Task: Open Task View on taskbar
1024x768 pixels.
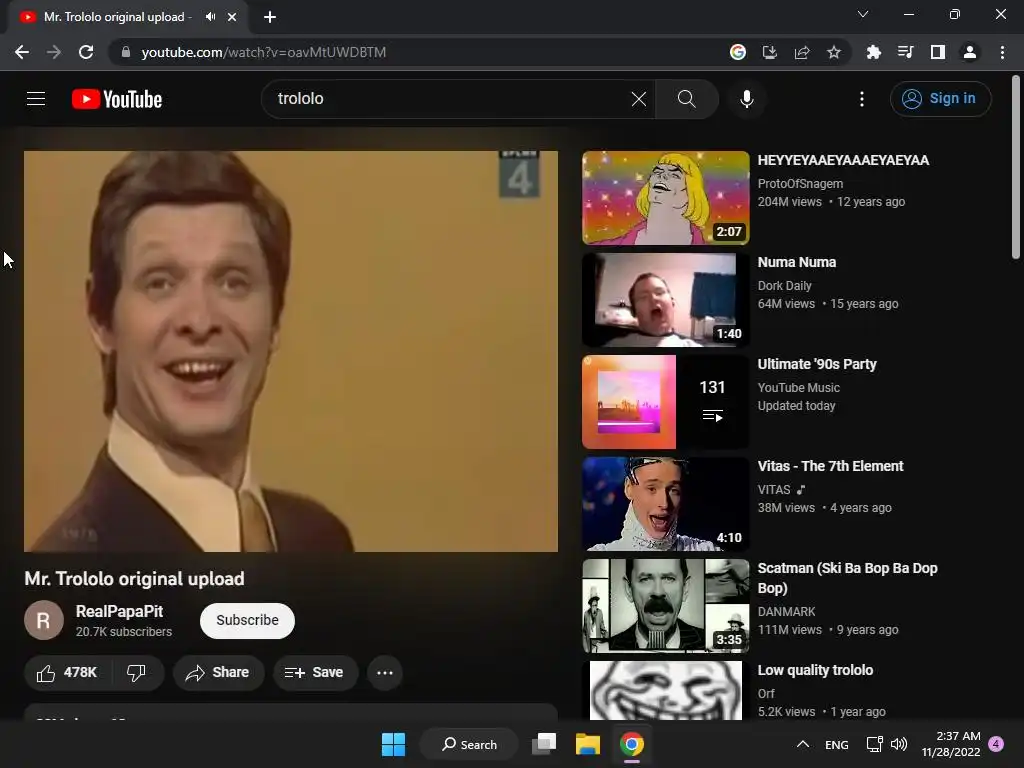Action: (x=544, y=744)
